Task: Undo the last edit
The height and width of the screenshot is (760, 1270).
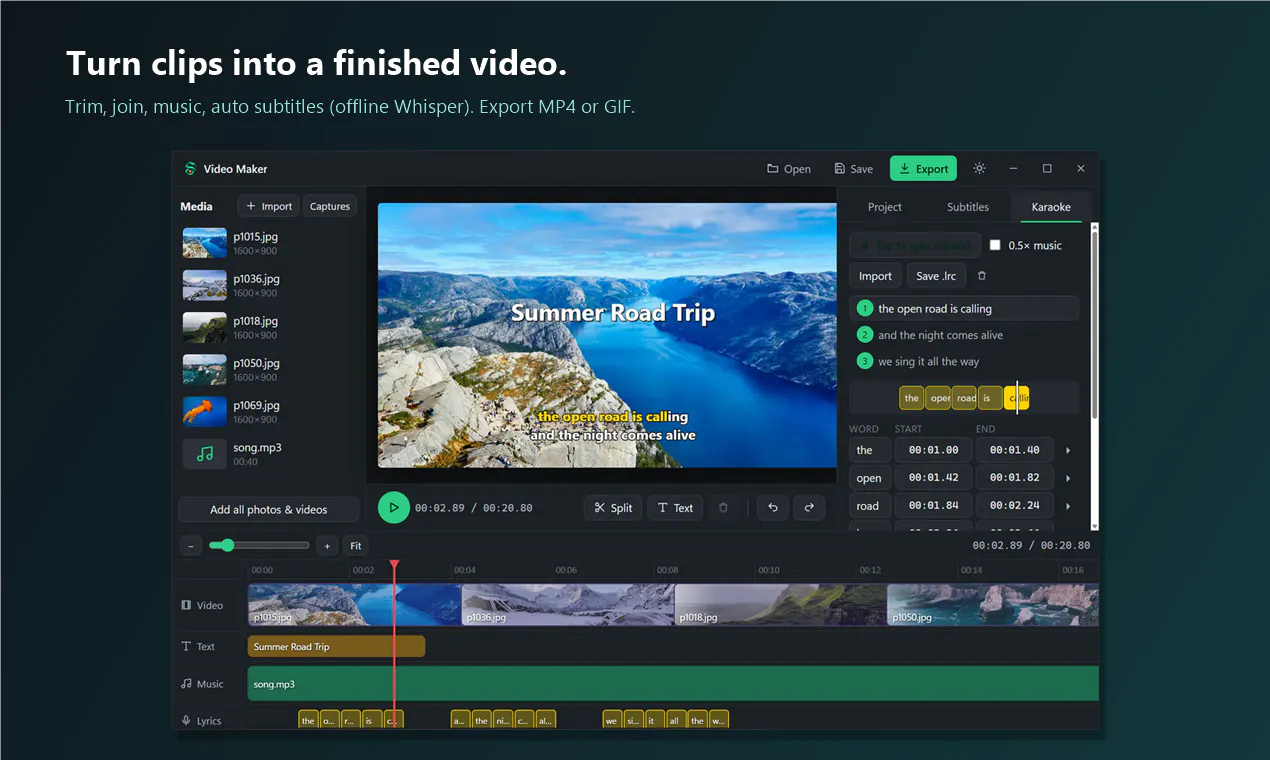Action: 773,508
